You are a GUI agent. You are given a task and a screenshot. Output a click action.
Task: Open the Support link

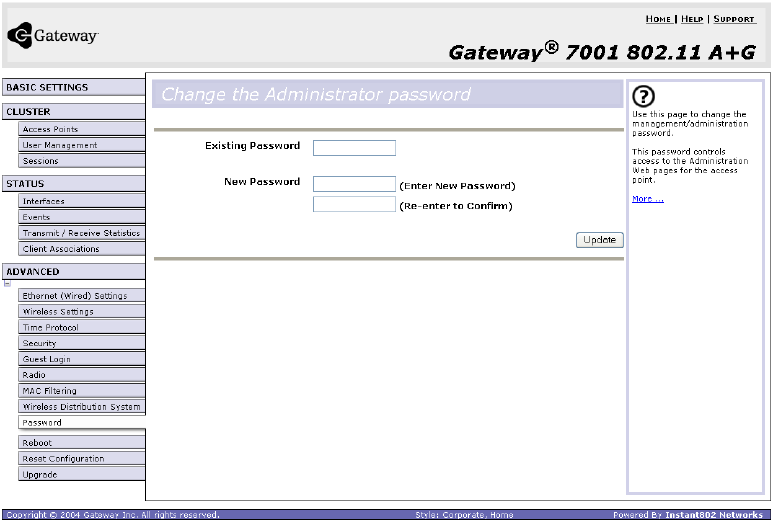tap(734, 19)
